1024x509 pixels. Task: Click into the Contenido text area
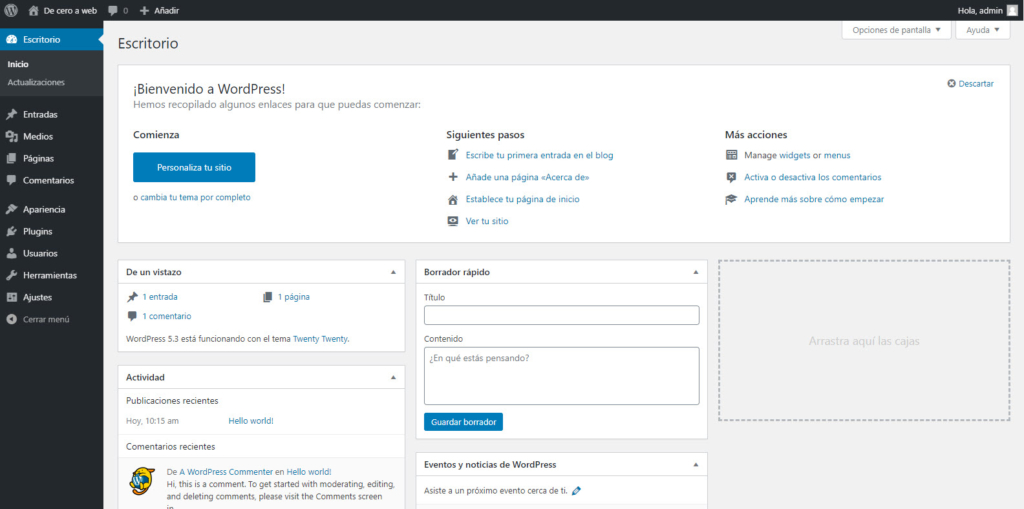pyautogui.click(x=561, y=376)
